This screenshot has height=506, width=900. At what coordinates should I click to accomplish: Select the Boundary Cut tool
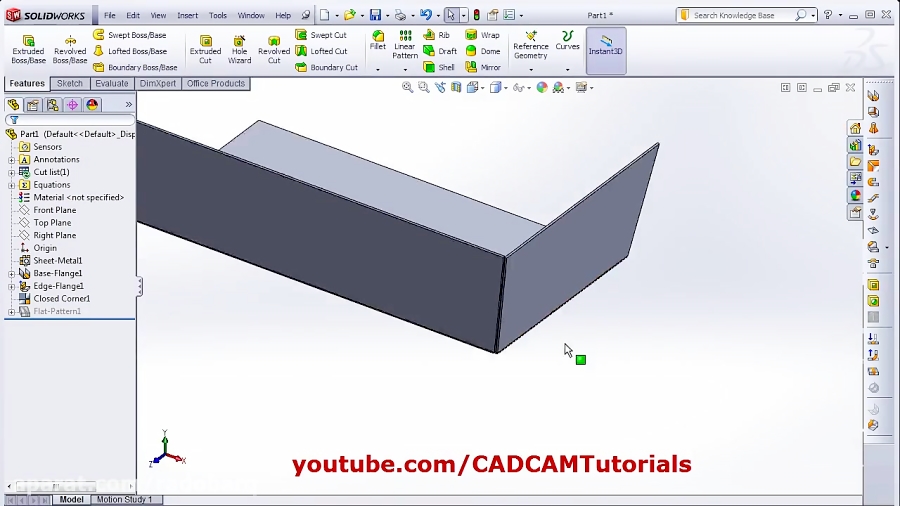pos(327,67)
